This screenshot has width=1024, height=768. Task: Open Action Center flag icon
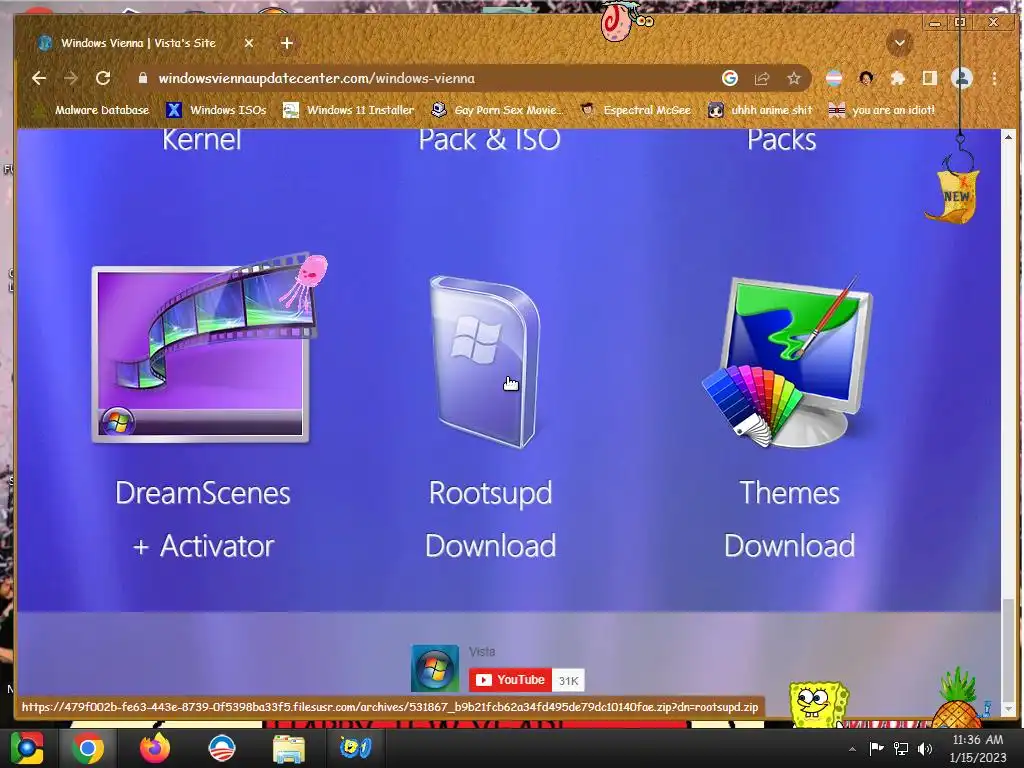point(876,749)
